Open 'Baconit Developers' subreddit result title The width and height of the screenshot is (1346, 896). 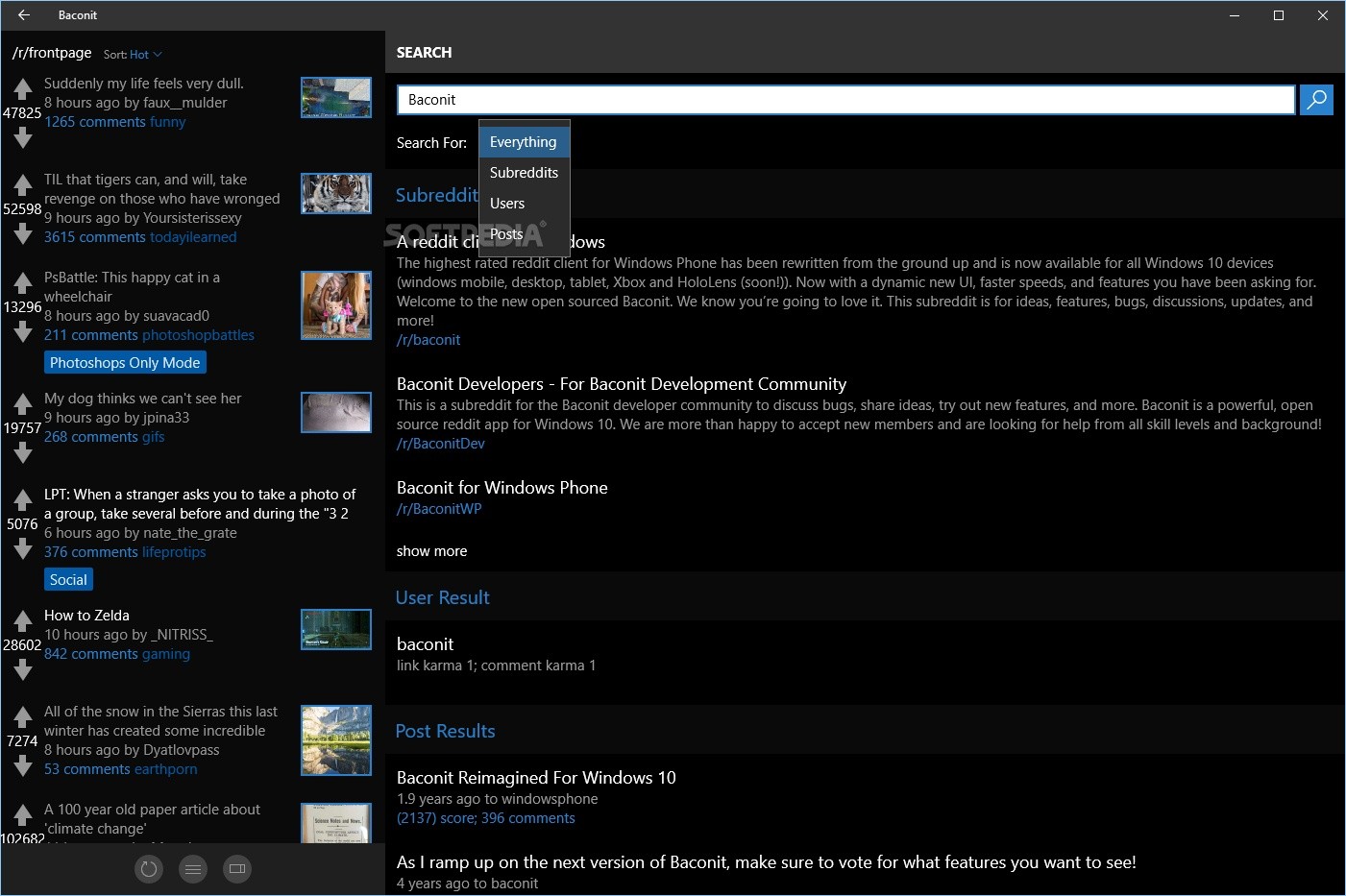(x=622, y=384)
